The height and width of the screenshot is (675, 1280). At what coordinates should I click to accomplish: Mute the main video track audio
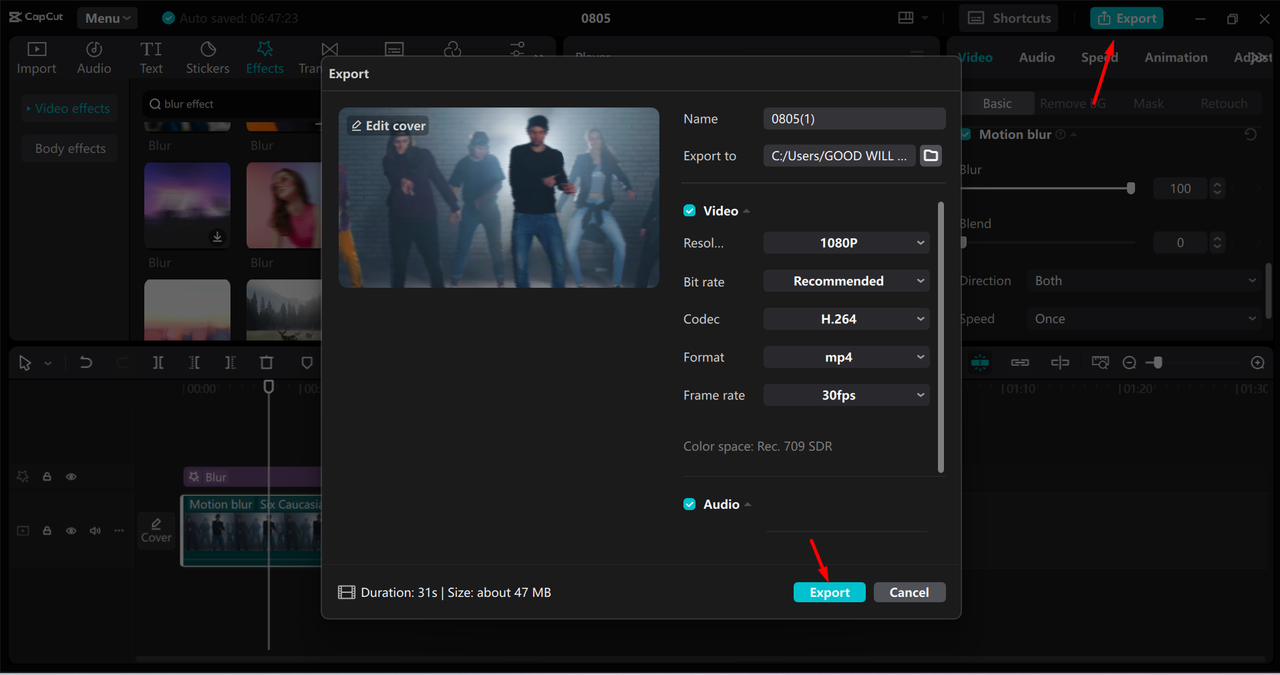[95, 531]
